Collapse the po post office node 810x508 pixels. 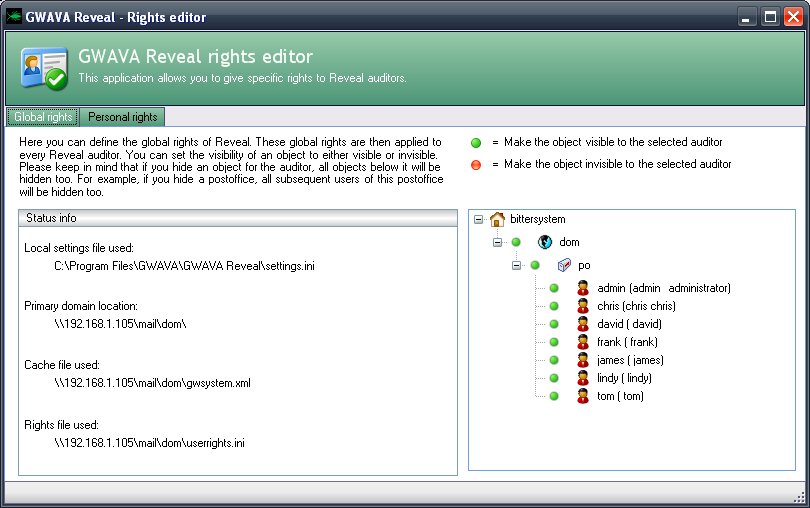tap(517, 265)
